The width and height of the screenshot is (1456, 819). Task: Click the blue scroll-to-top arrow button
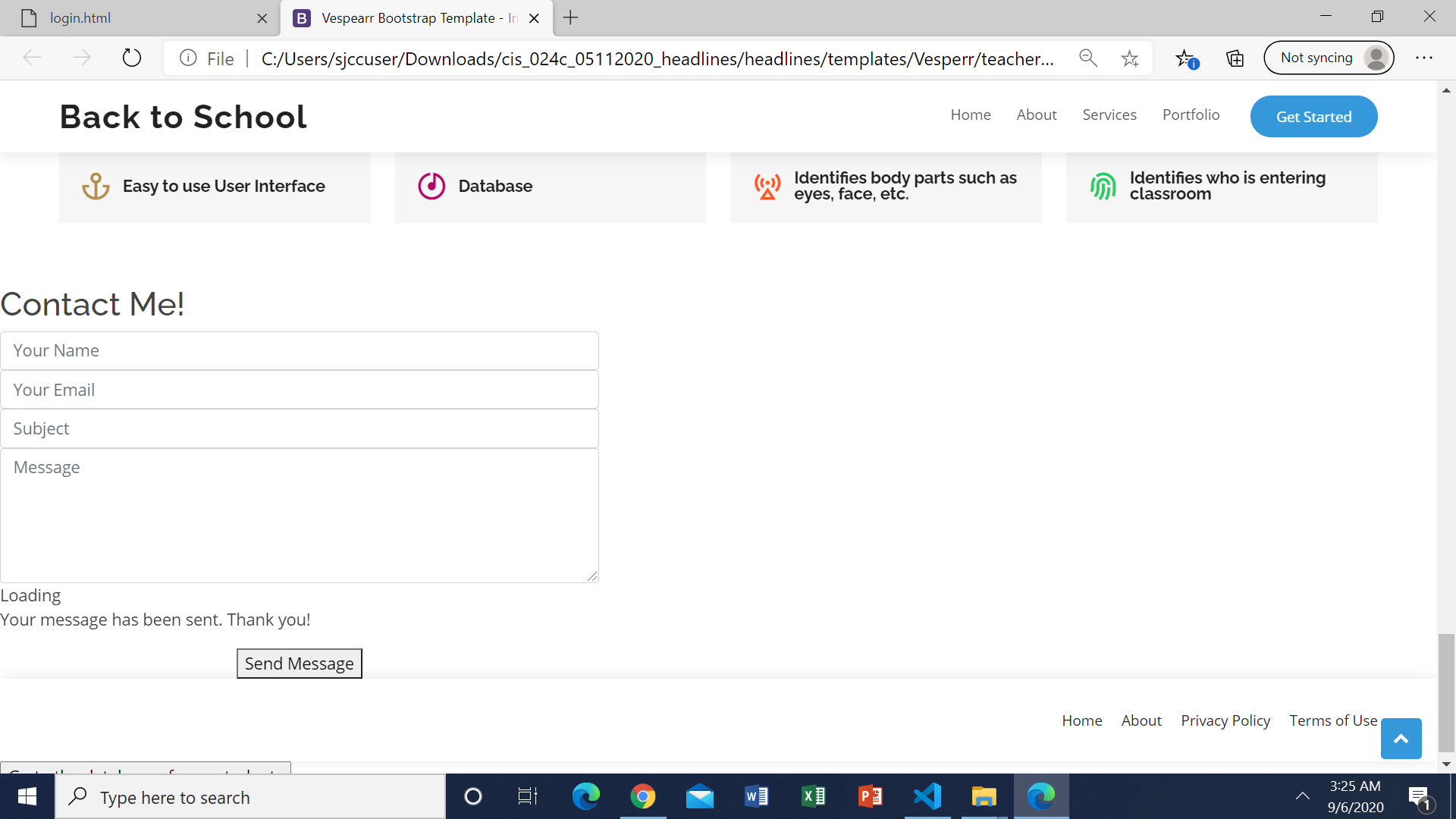(1401, 739)
